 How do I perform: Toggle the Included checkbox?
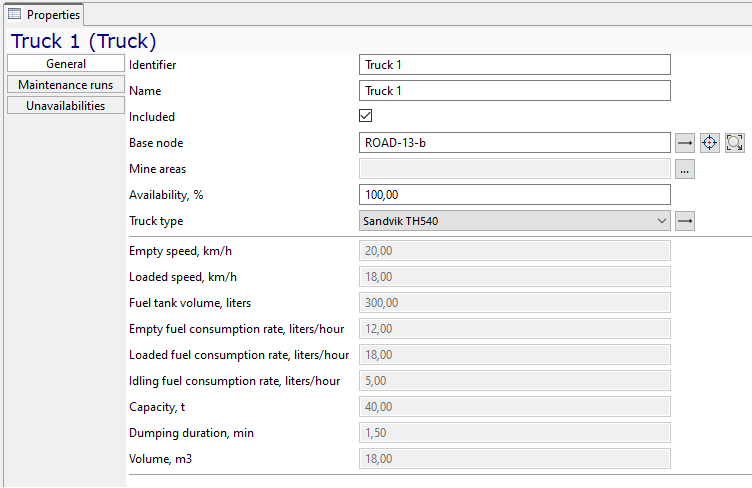(365, 116)
